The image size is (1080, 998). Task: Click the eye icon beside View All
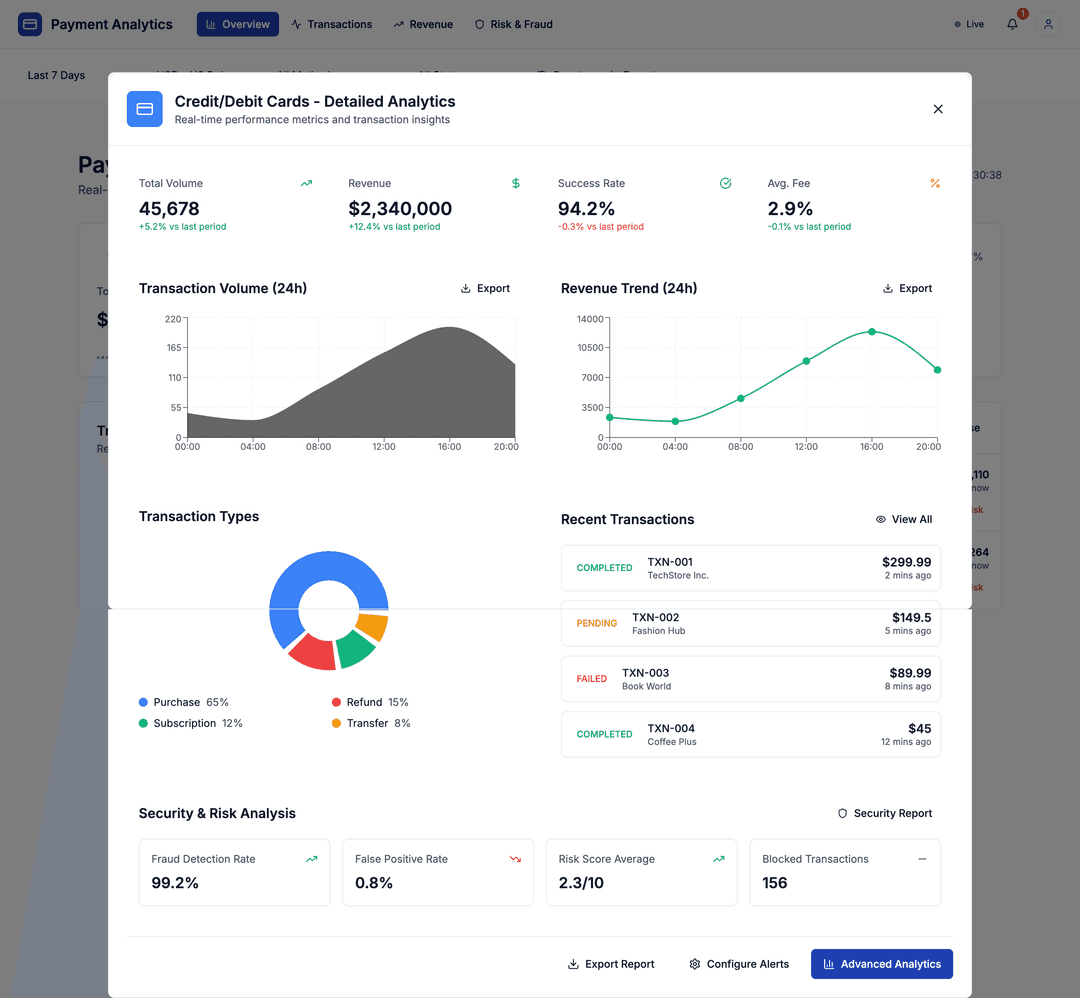point(881,519)
